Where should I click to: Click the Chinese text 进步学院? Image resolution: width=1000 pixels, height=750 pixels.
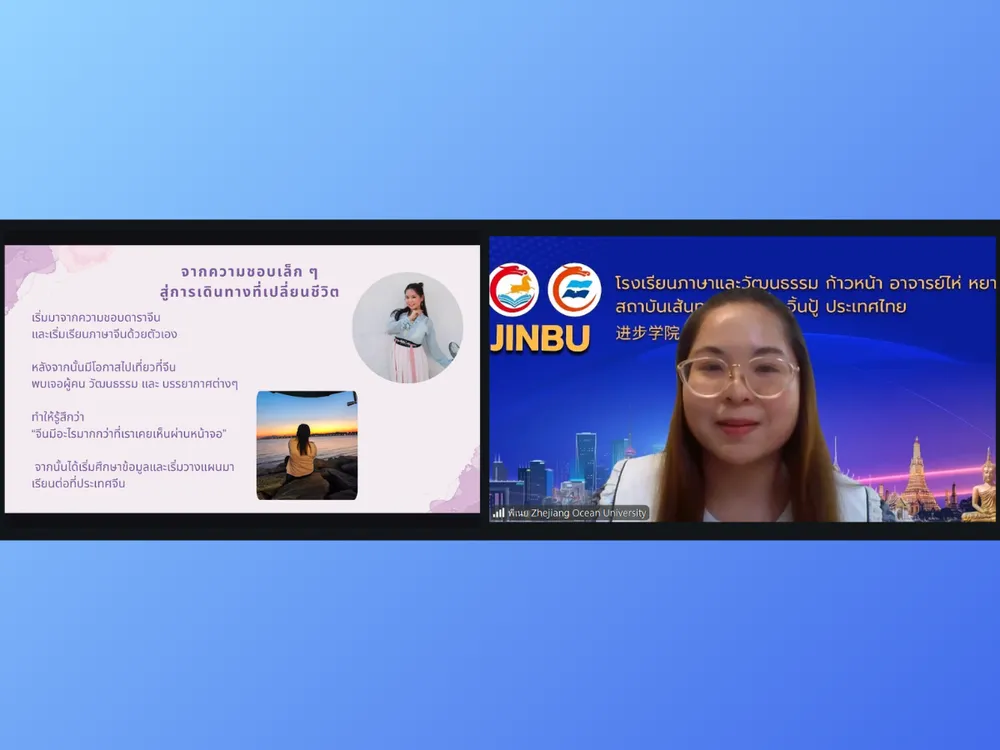(x=647, y=333)
